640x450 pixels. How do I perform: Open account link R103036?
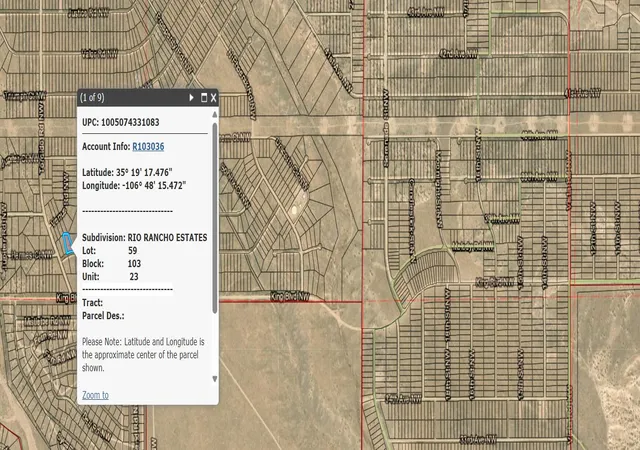(x=148, y=147)
